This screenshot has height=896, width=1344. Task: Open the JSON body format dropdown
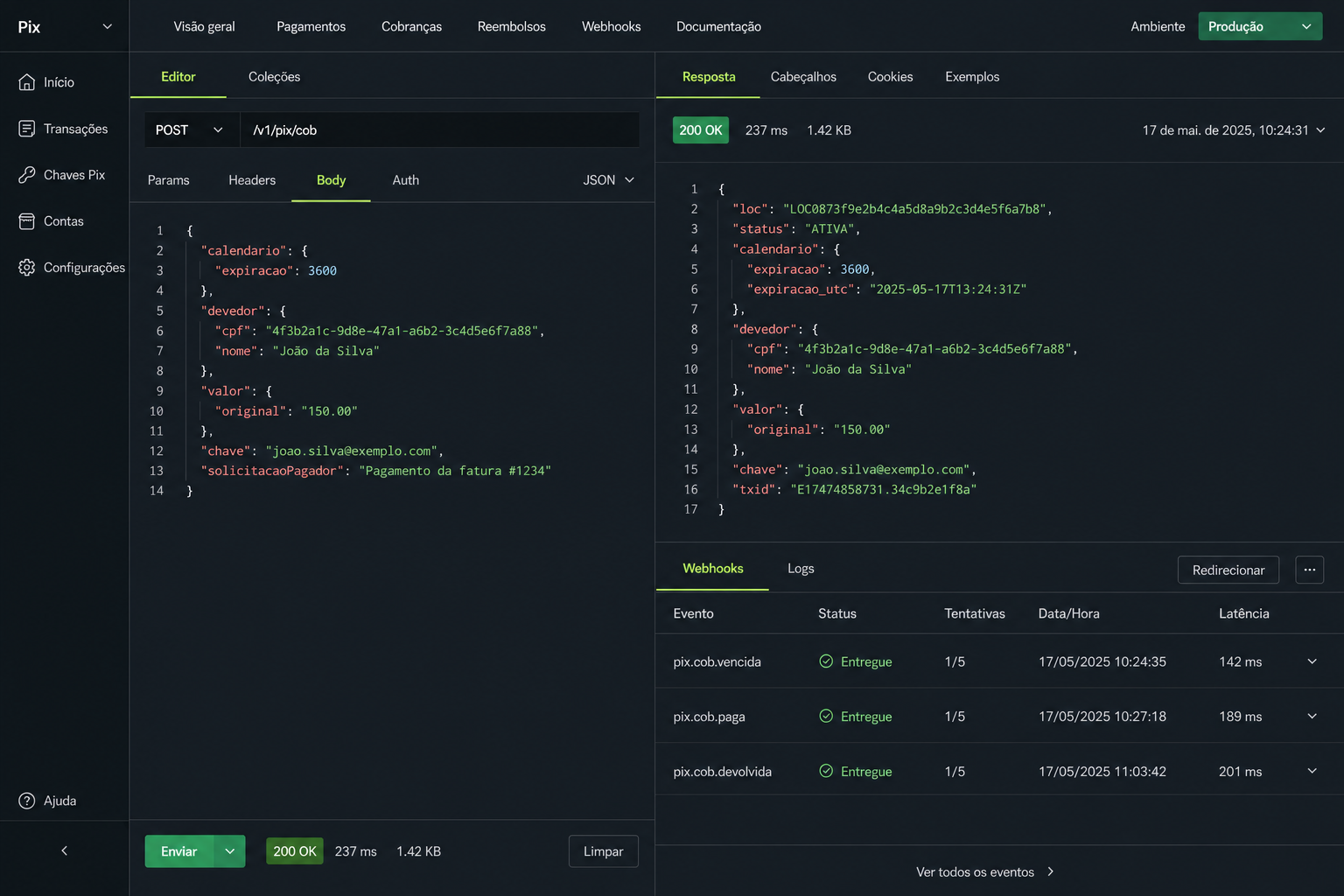coord(609,180)
